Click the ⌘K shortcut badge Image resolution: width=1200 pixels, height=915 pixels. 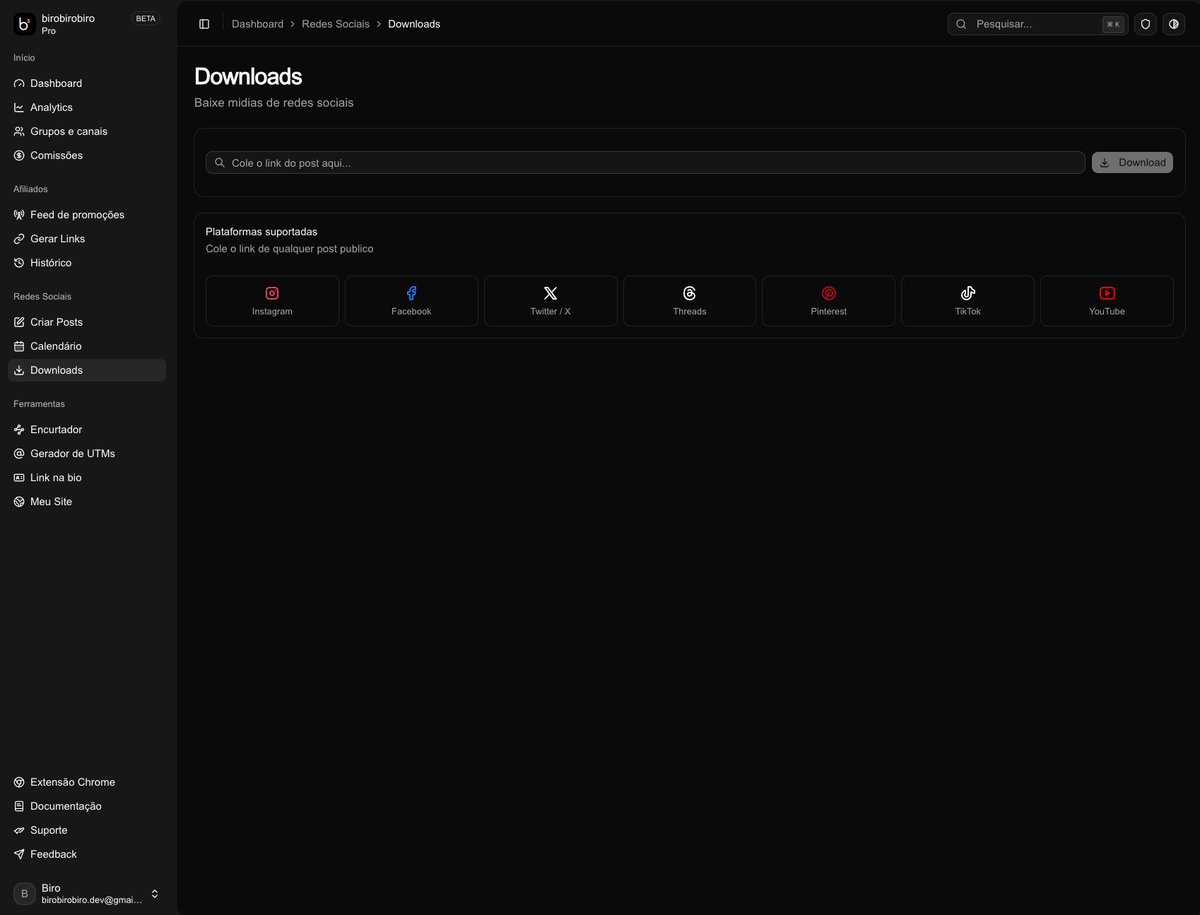click(1113, 24)
